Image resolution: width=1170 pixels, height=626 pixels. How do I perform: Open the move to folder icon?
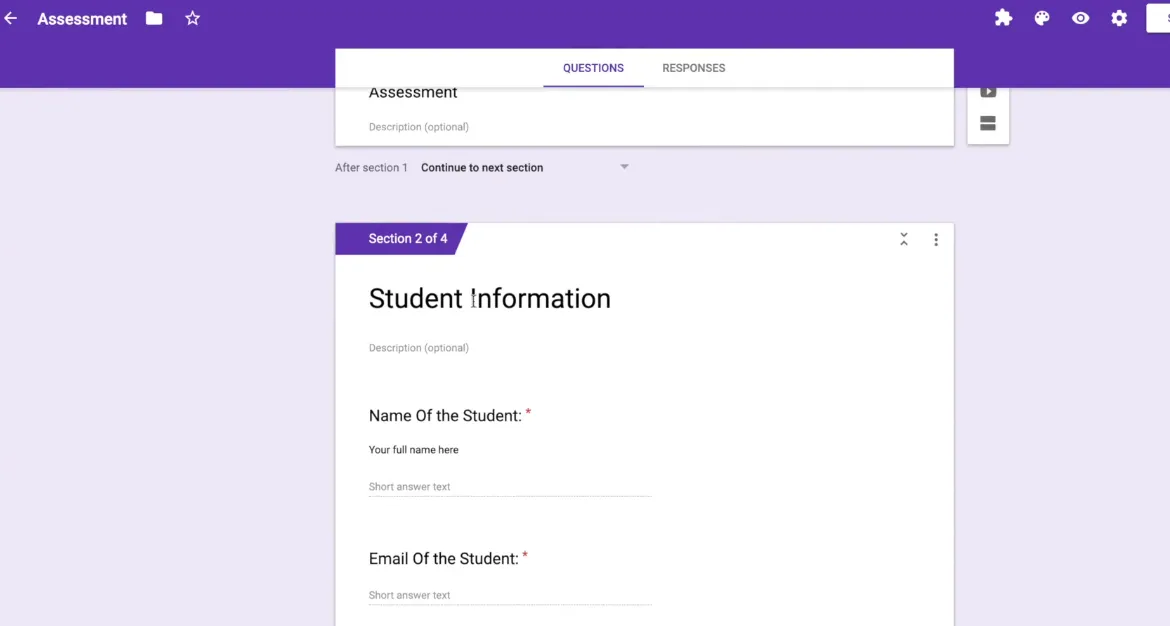[154, 18]
